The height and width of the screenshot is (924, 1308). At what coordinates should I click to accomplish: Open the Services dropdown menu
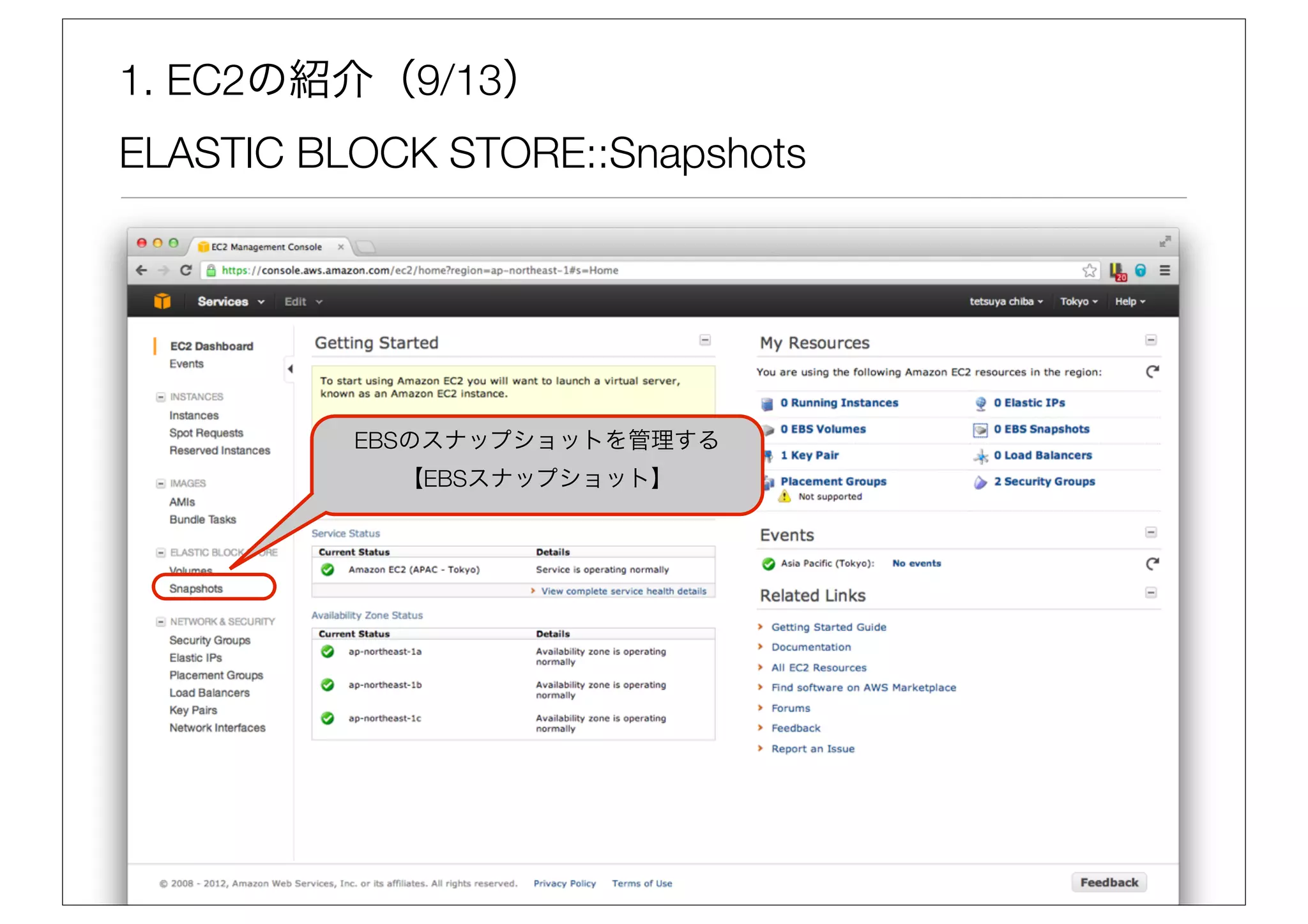[231, 301]
